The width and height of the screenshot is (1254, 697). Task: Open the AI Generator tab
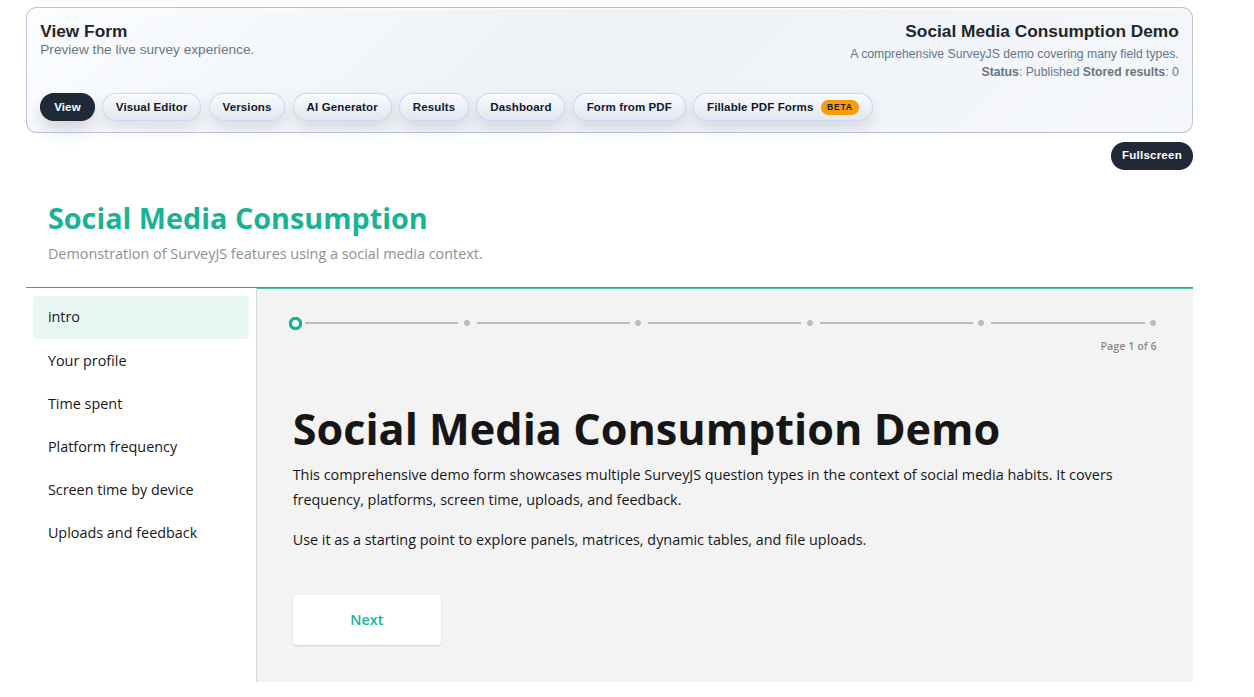(x=342, y=107)
